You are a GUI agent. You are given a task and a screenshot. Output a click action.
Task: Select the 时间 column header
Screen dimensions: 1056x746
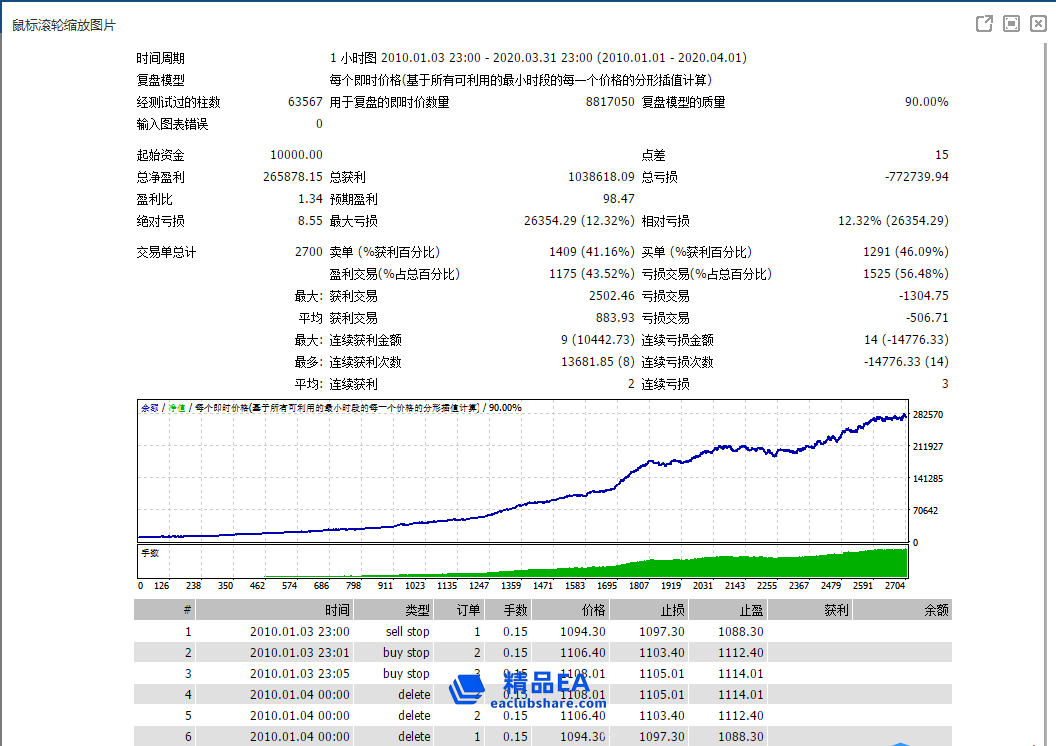point(337,610)
